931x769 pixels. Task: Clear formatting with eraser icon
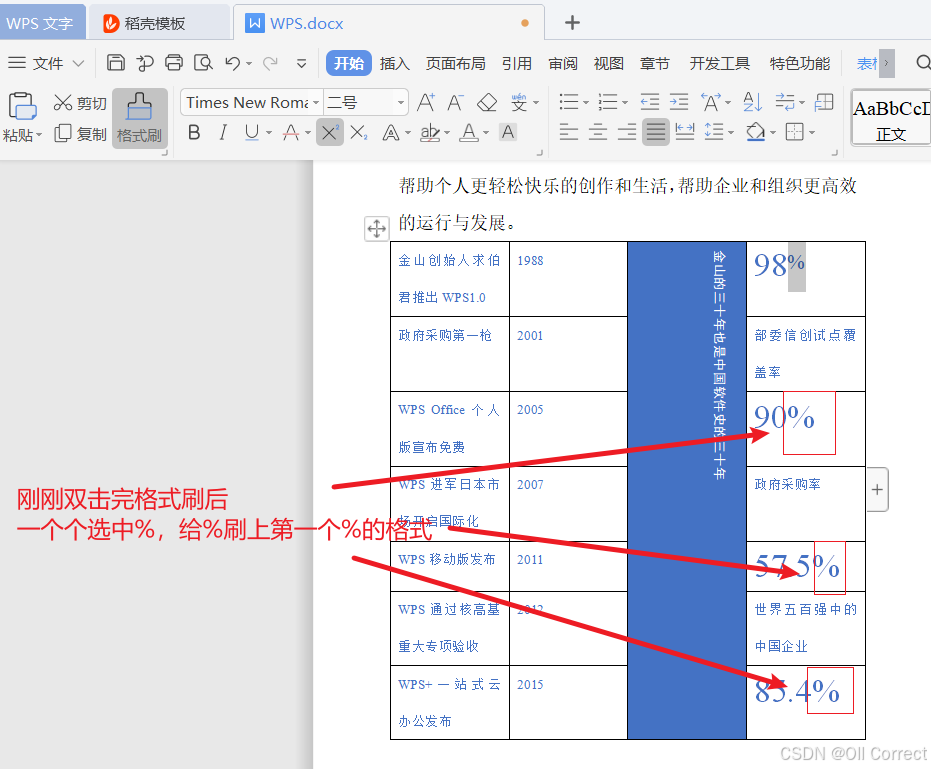pyautogui.click(x=487, y=103)
